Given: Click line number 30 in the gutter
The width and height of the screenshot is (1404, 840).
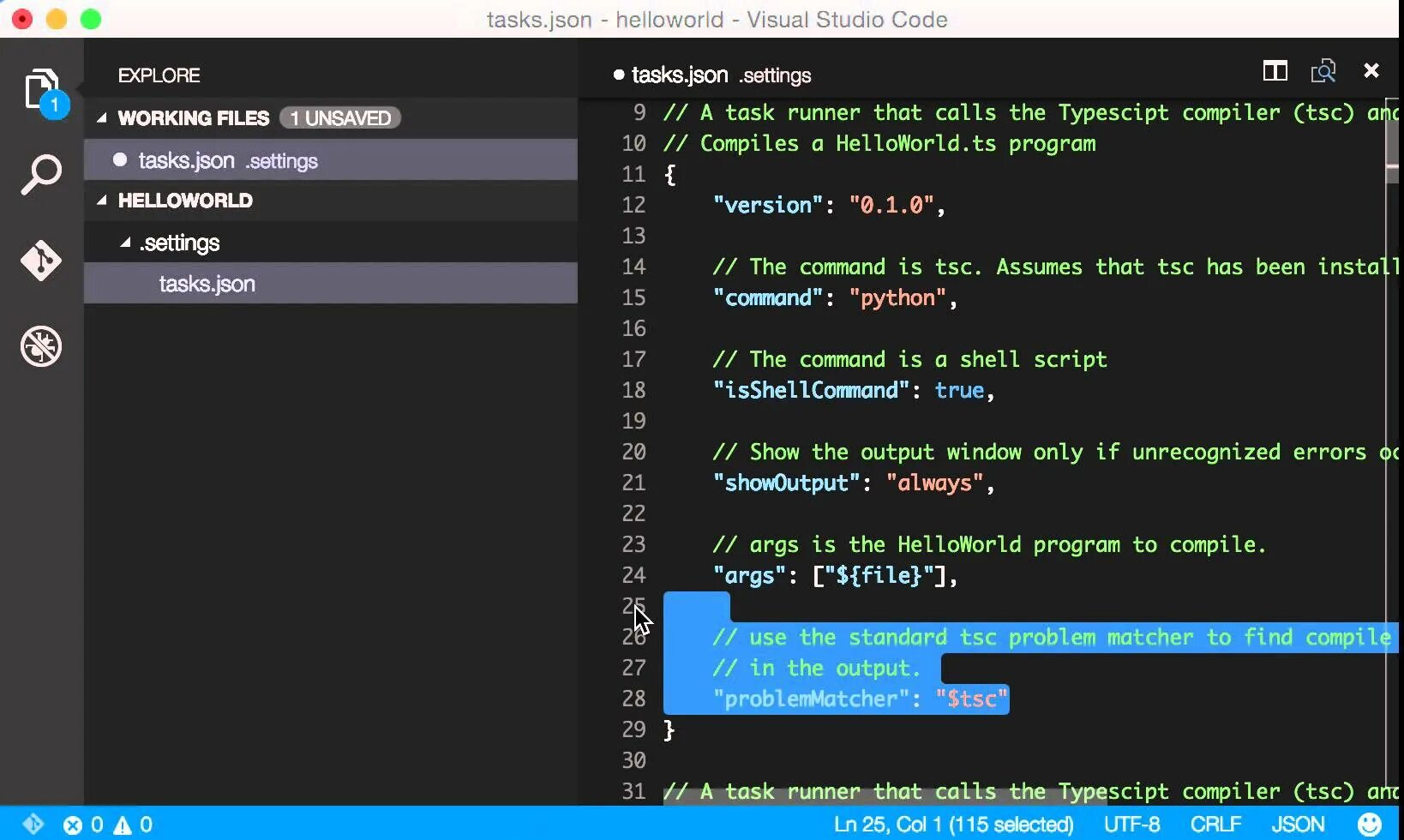Looking at the screenshot, I should click(x=633, y=760).
